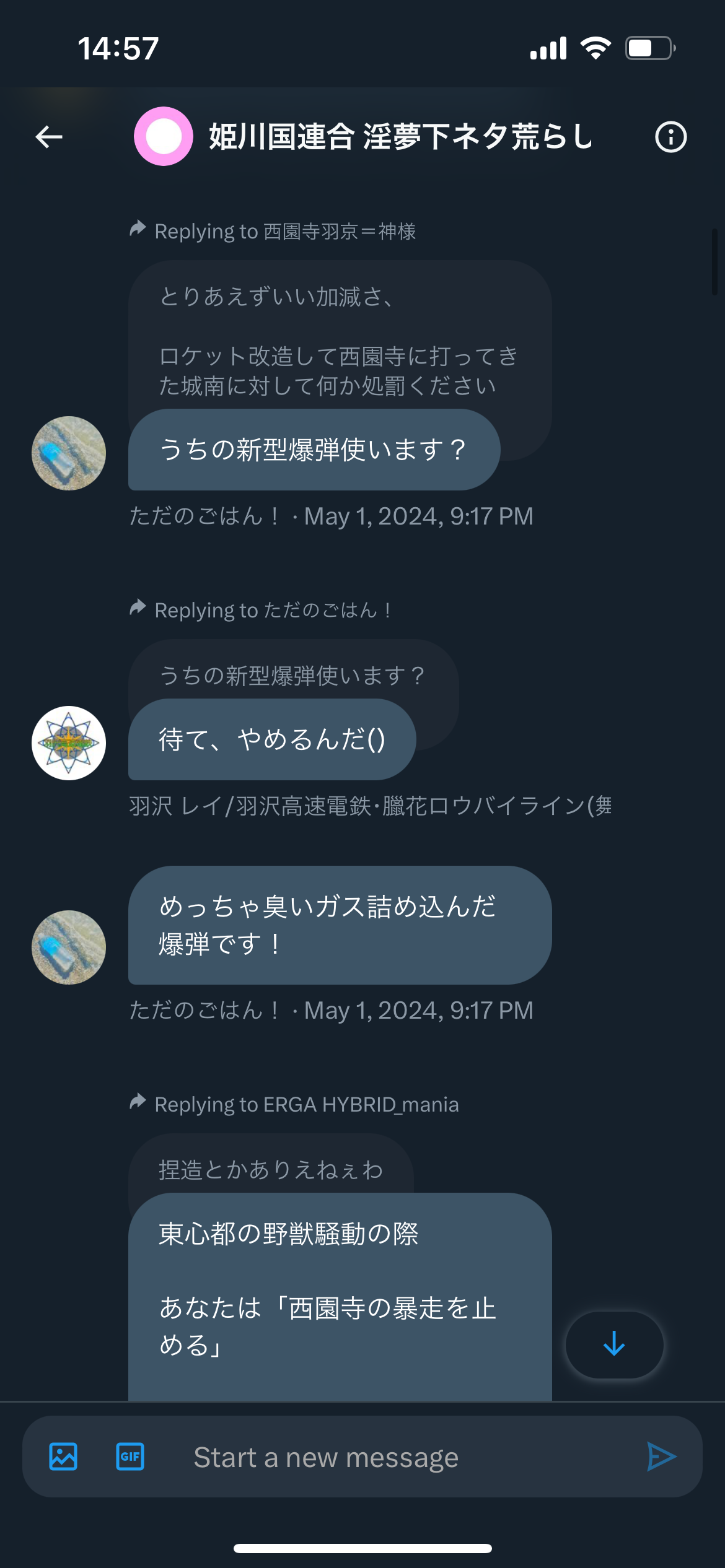Tap the back arrow icon
725x1568 pixels.
click(49, 137)
